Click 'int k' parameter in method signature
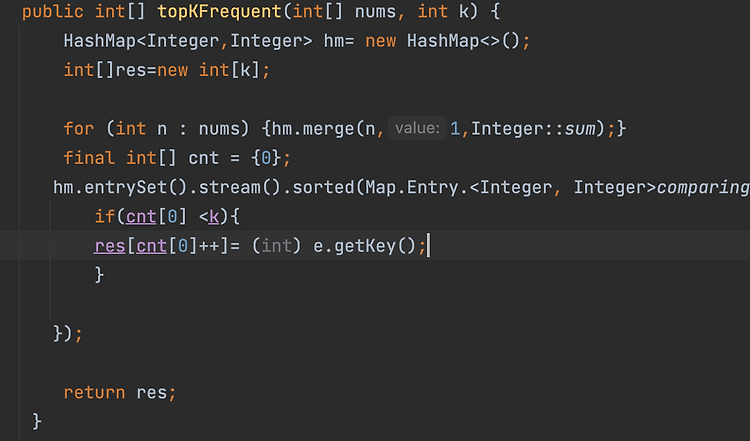The image size is (750, 441). 444,11
